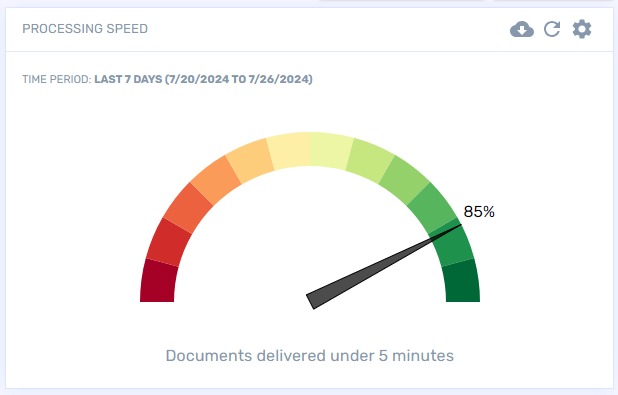Select the darkest green gauge segment

(462, 281)
